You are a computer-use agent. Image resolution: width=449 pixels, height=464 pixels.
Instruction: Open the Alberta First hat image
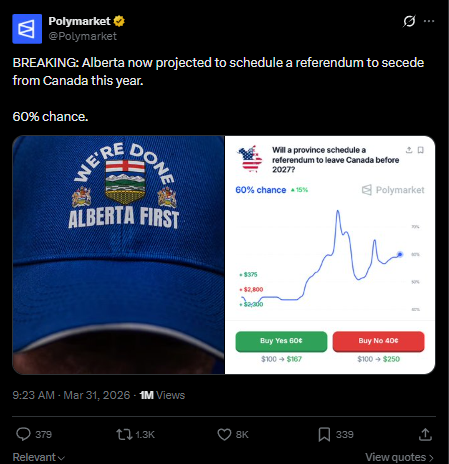click(x=118, y=255)
